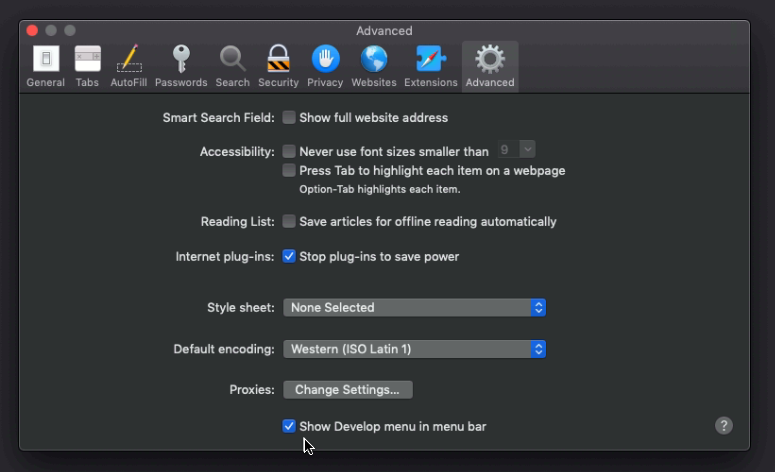Select the Search magnifying glass pane
This screenshot has width=775, height=472.
232,66
